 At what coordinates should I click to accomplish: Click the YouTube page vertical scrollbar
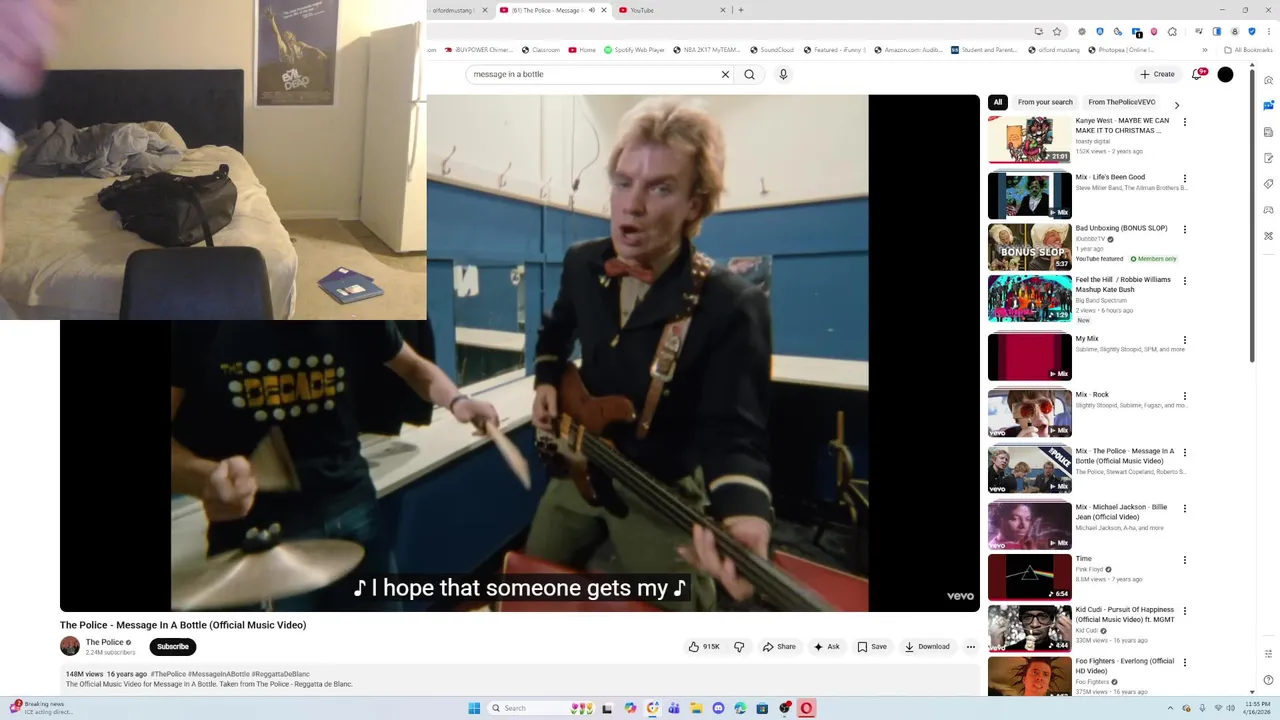click(1252, 215)
